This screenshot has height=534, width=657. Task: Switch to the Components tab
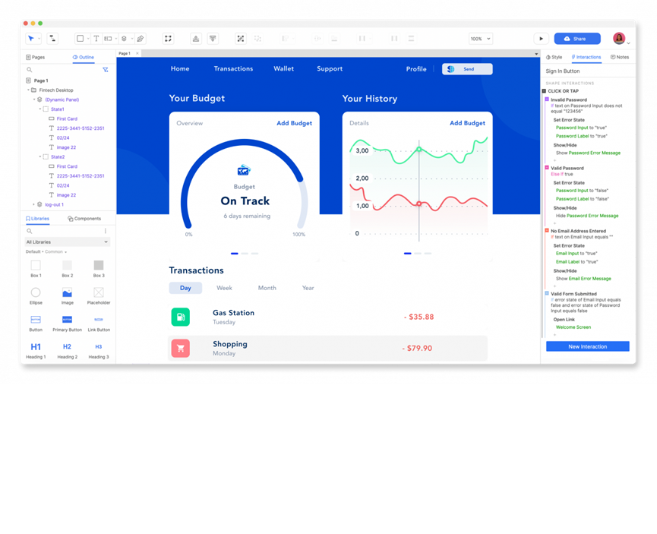[x=84, y=218]
